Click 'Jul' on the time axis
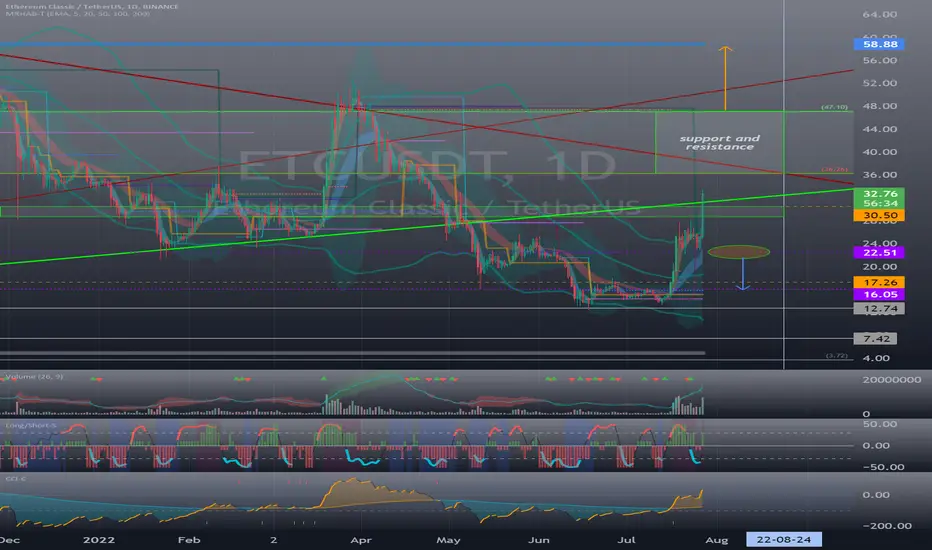 (x=626, y=540)
